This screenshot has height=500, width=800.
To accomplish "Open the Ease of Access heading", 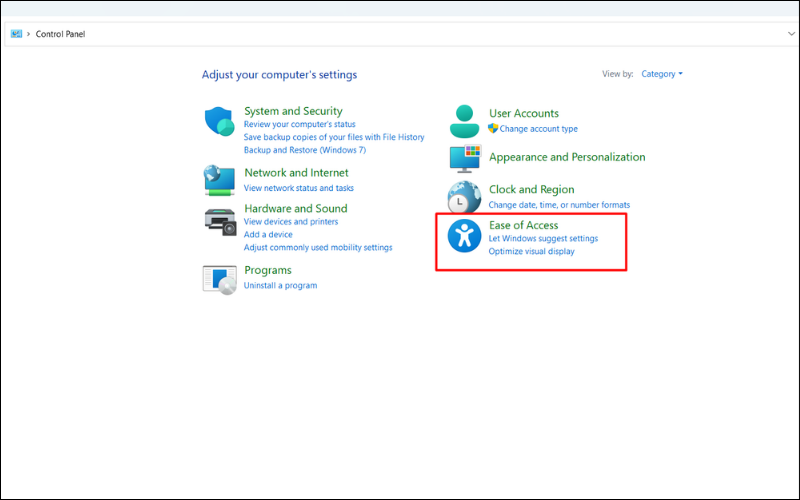I will click(x=523, y=225).
